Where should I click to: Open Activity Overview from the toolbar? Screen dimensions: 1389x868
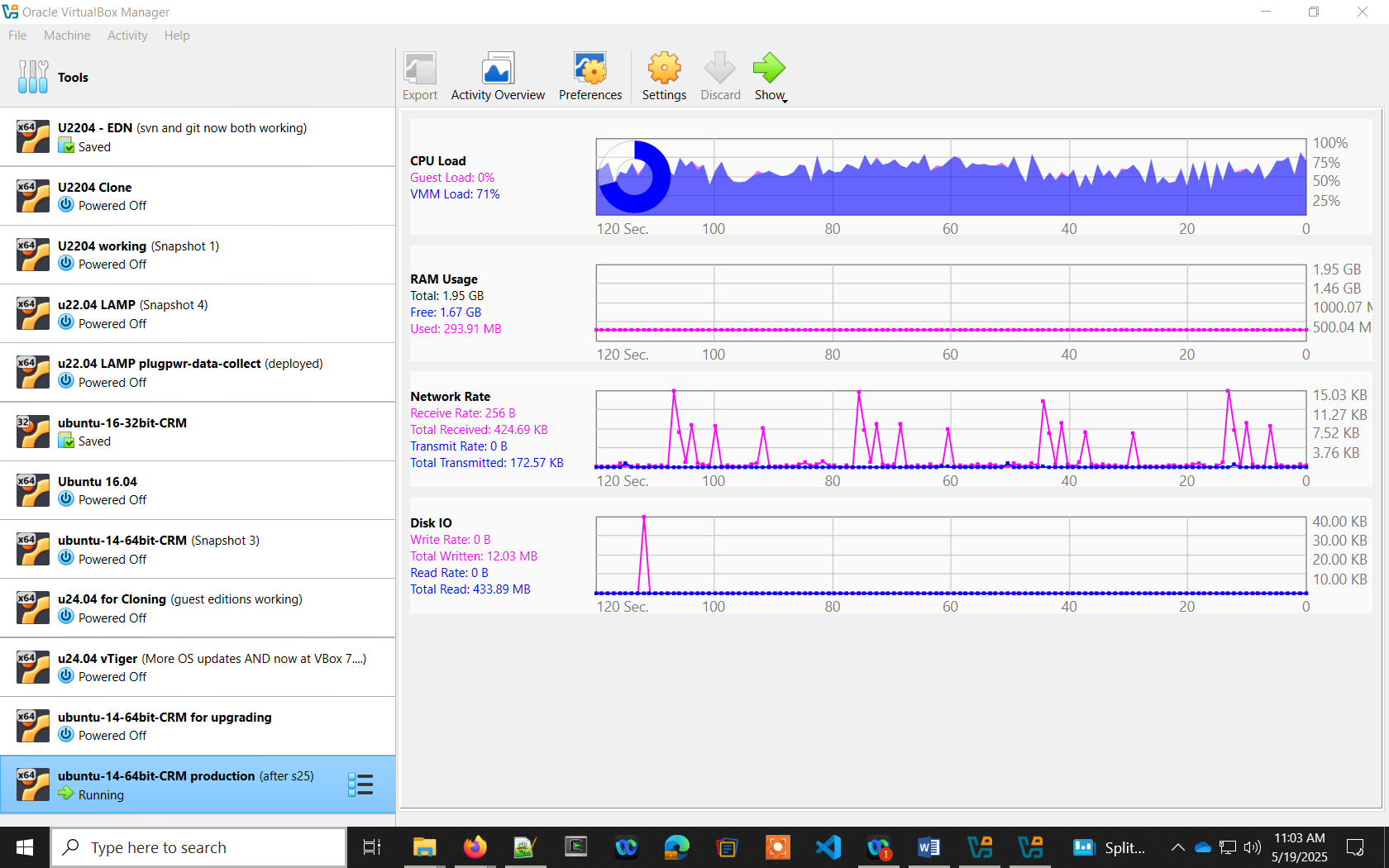coord(498,69)
